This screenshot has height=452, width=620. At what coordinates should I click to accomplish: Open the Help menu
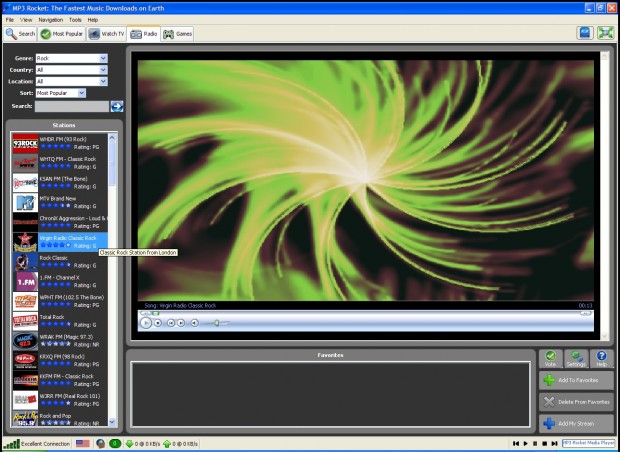(x=93, y=20)
